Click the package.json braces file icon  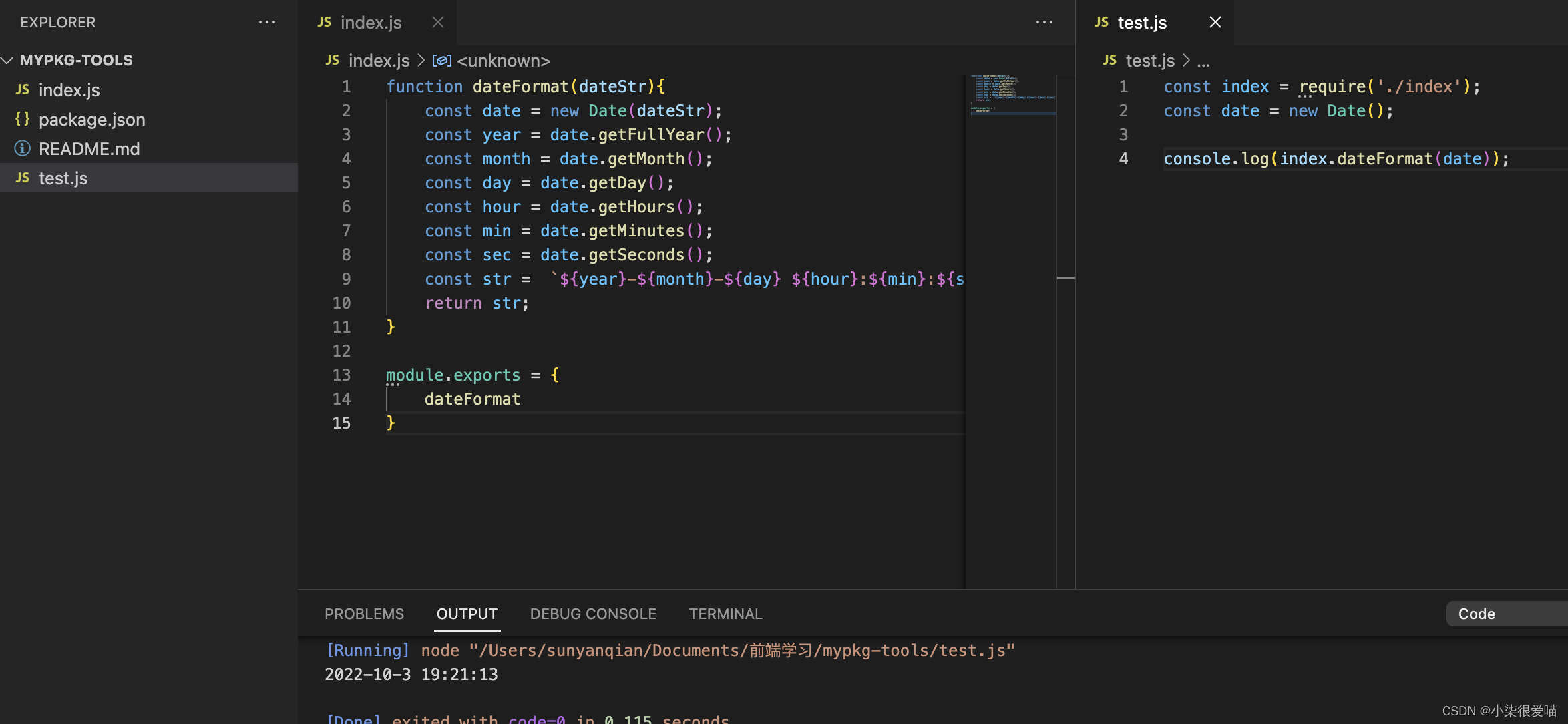[23, 119]
